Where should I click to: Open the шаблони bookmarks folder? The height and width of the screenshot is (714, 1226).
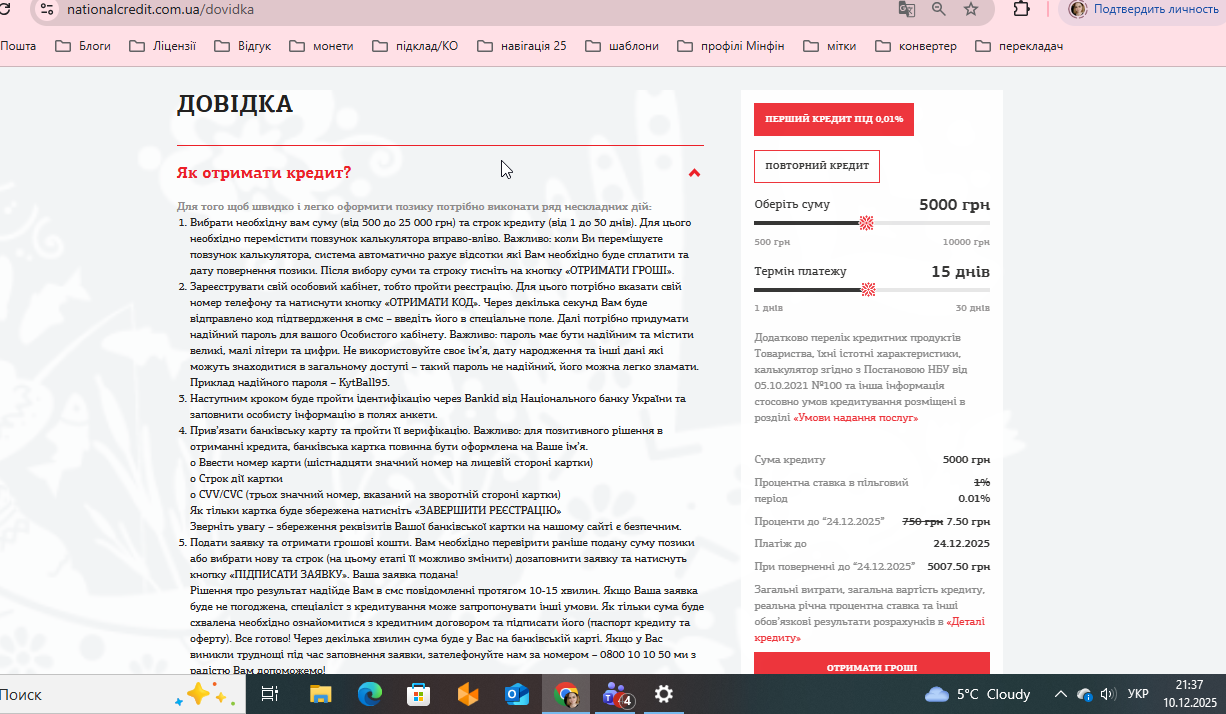pyautogui.click(x=622, y=46)
